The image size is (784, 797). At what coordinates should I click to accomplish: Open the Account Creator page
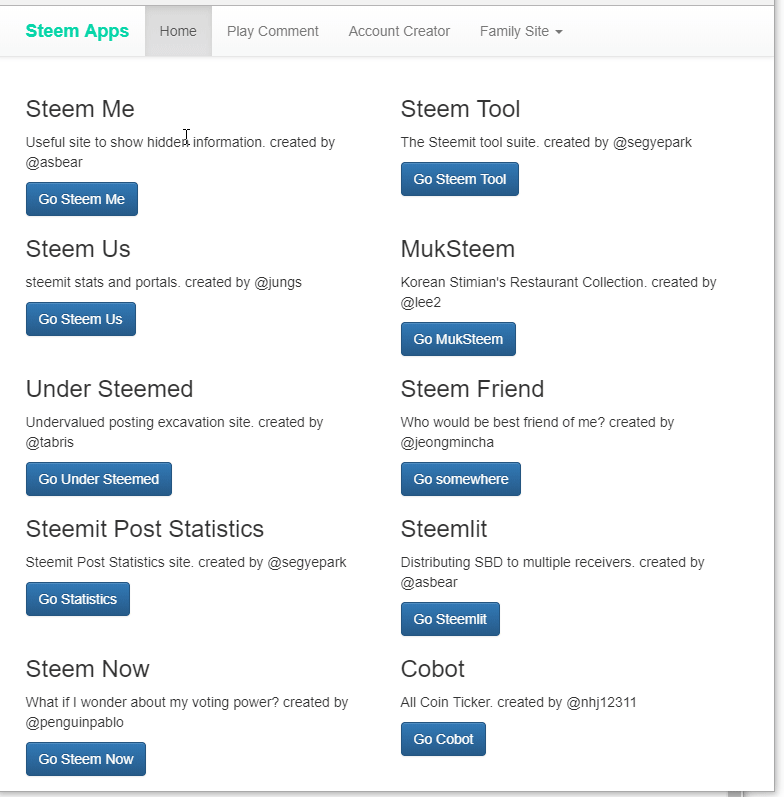(399, 31)
